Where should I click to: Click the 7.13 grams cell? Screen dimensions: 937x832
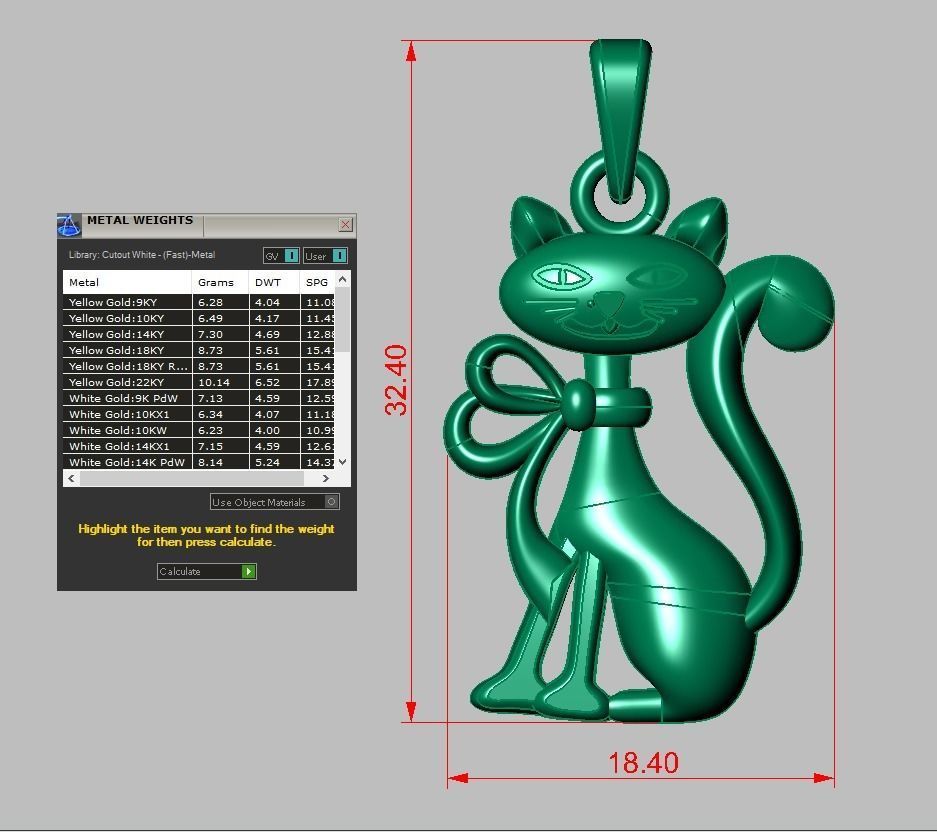[x=220, y=398]
